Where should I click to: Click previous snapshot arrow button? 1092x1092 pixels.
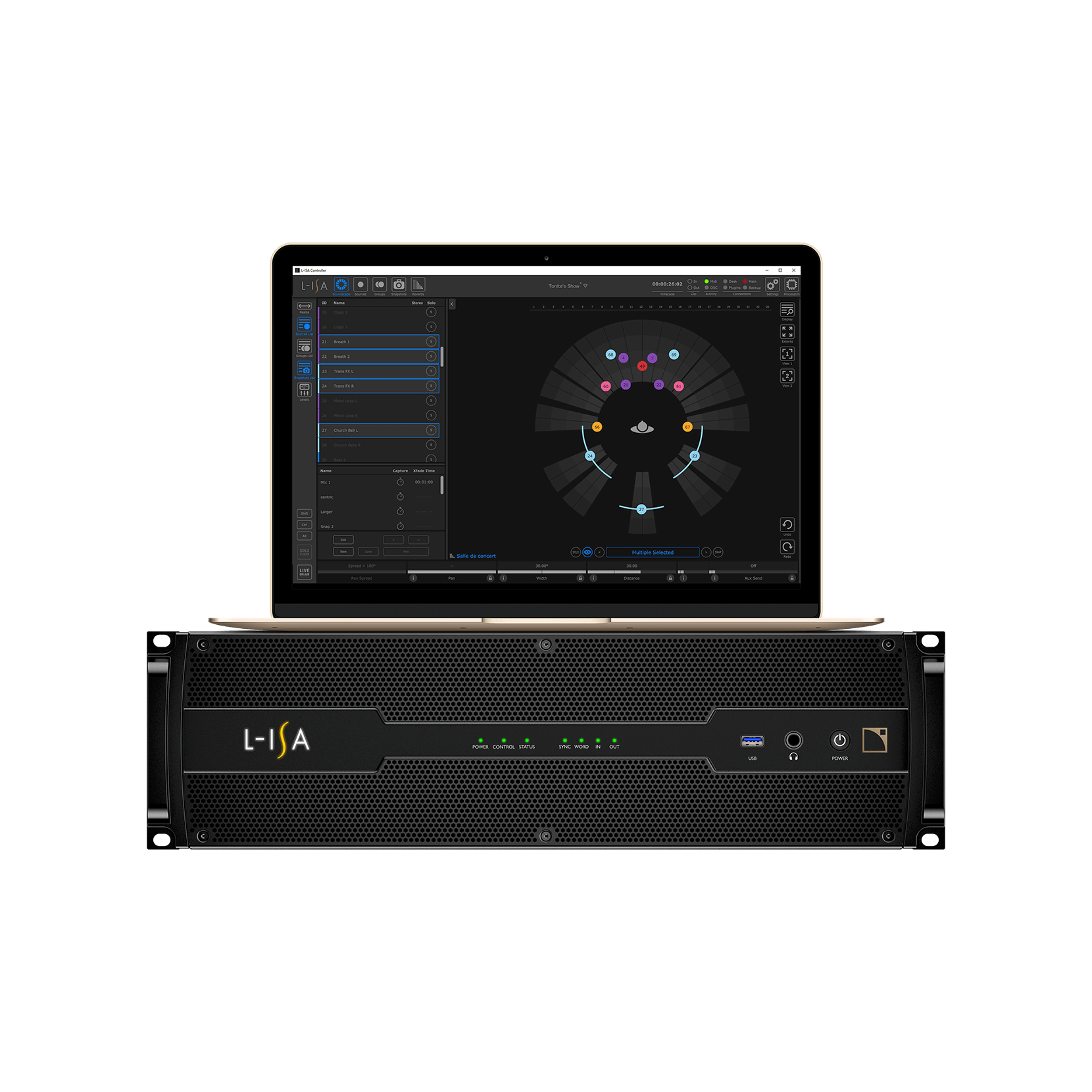click(x=393, y=539)
